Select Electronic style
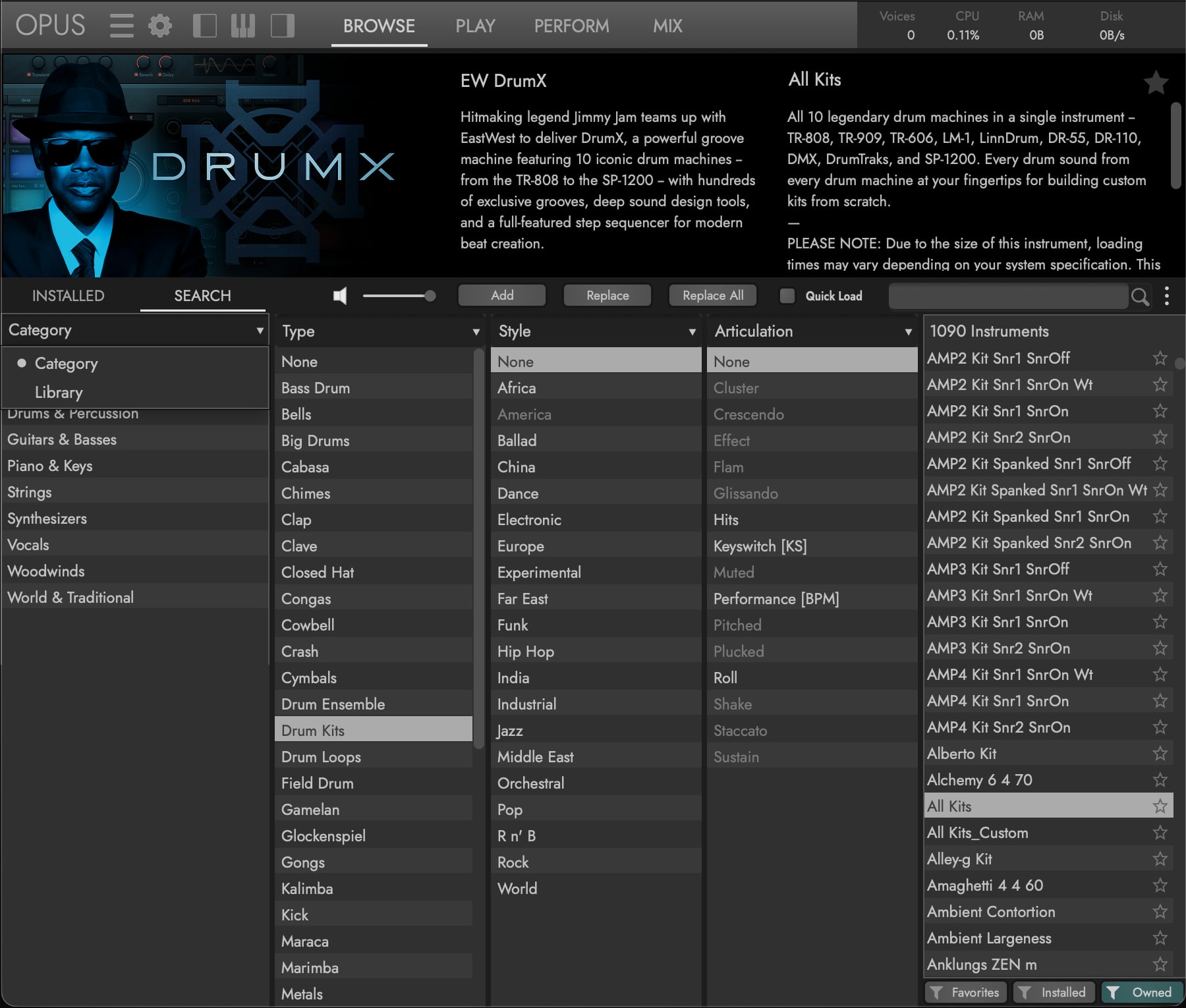The image size is (1186, 1008). coord(596,520)
